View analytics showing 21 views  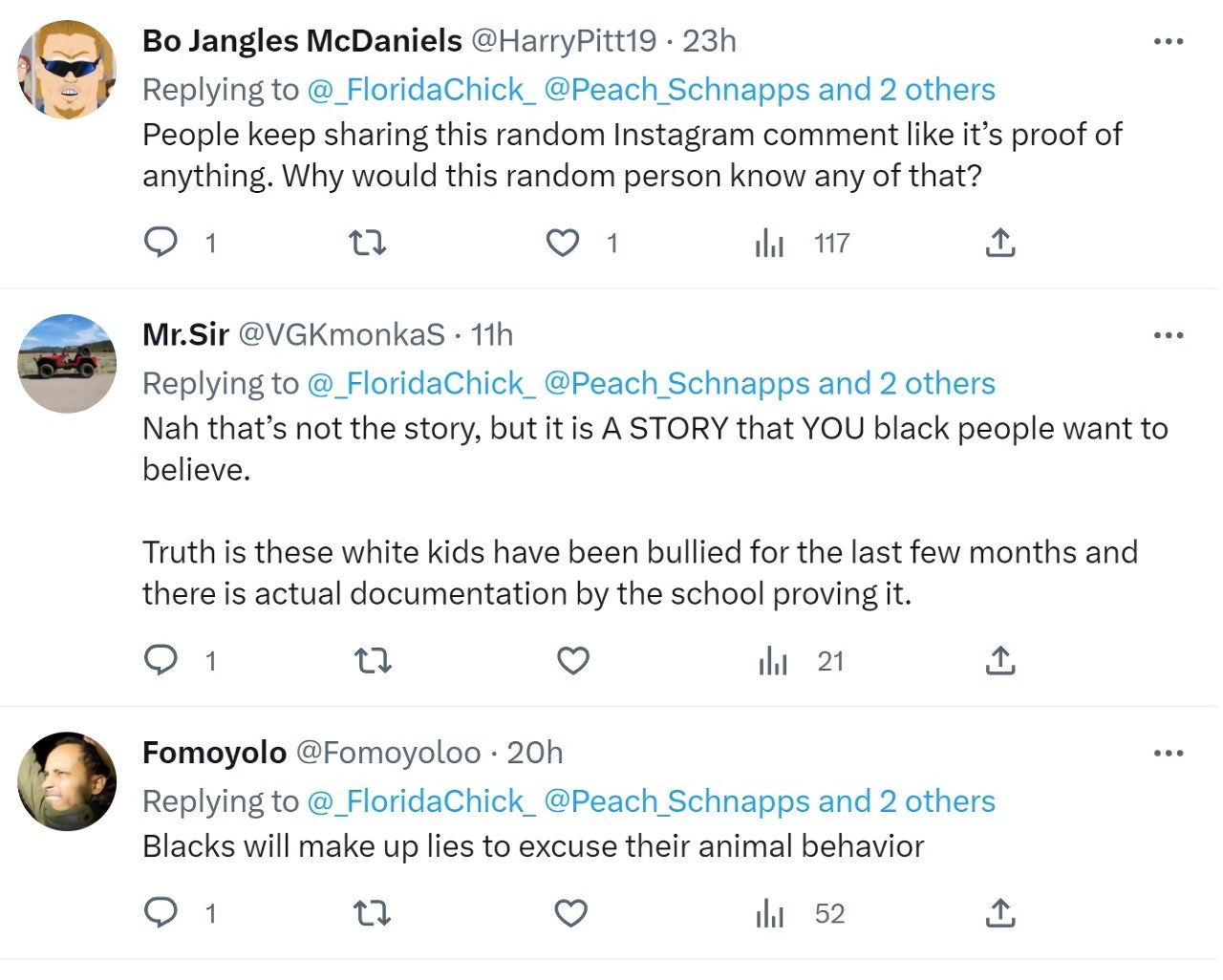point(801,661)
